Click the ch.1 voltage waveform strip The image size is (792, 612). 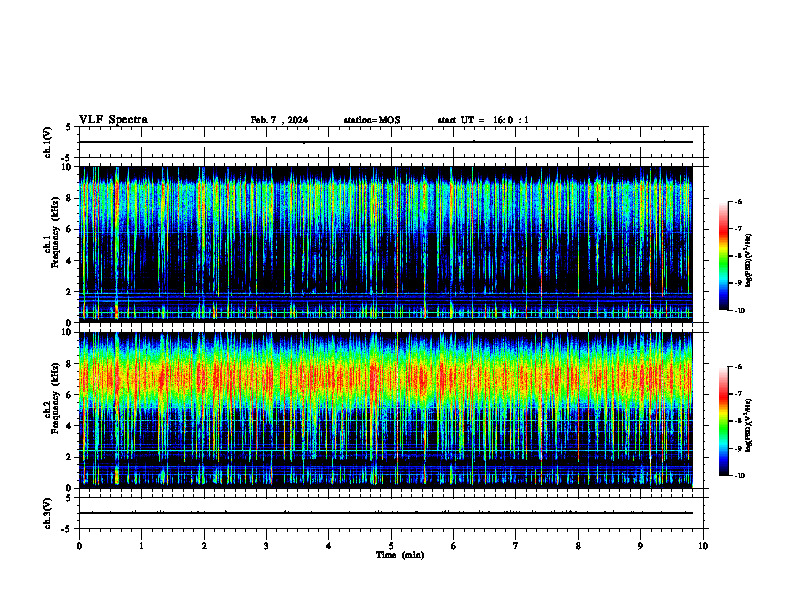(x=391, y=142)
